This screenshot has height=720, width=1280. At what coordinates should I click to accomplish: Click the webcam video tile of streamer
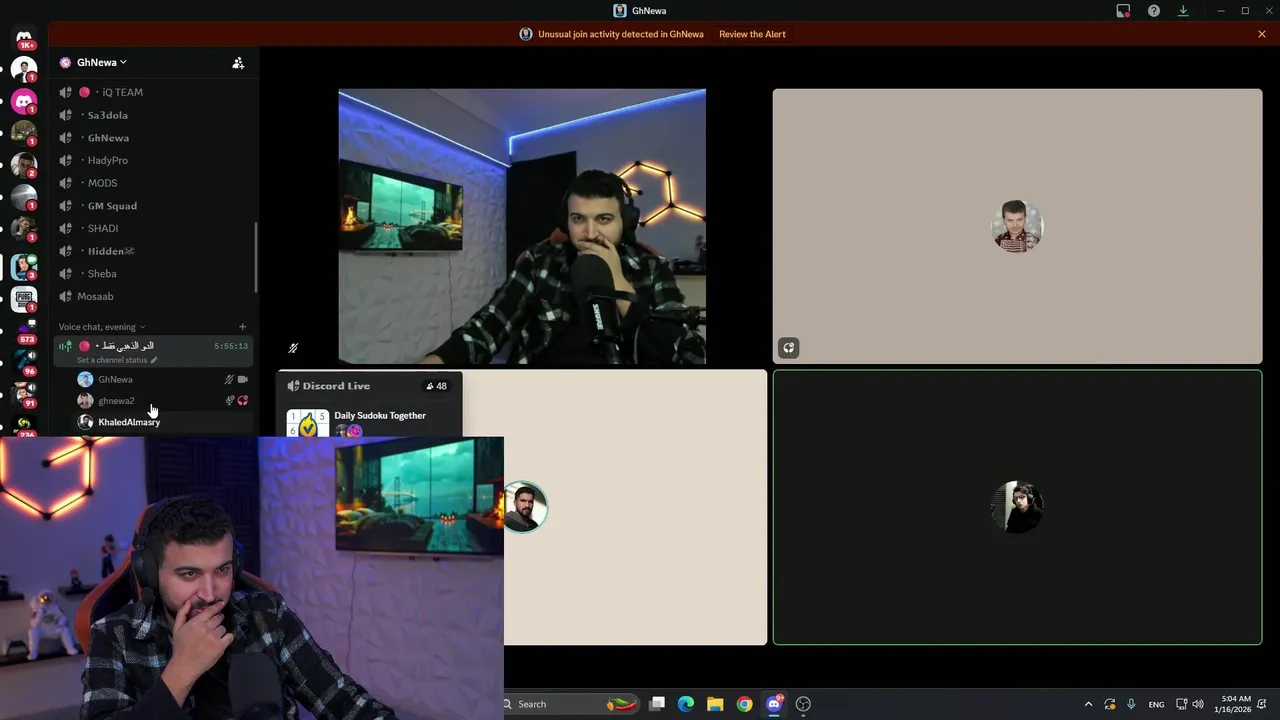tap(522, 227)
